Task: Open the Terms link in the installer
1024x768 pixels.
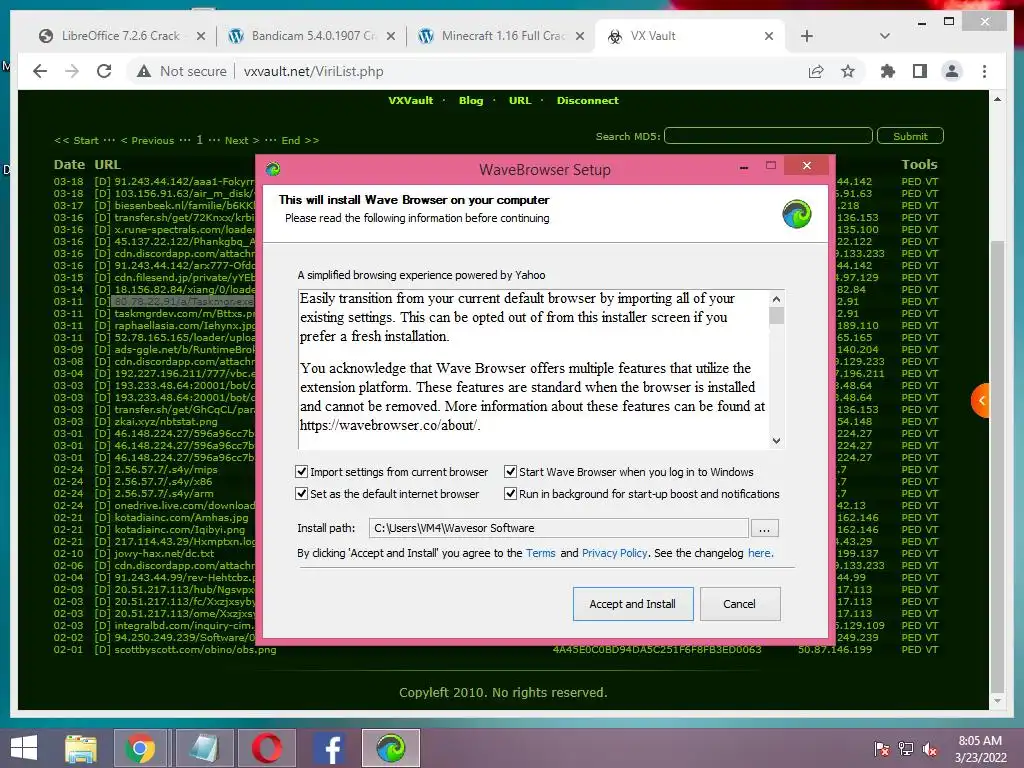Action: tap(541, 553)
